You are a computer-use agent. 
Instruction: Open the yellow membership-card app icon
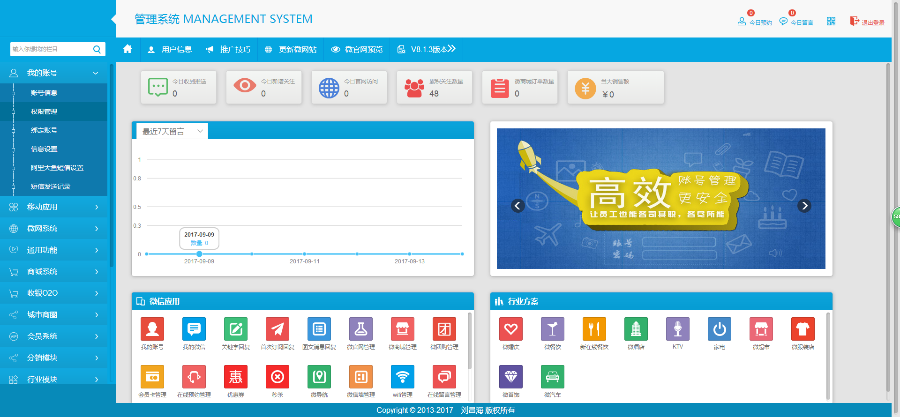click(152, 377)
